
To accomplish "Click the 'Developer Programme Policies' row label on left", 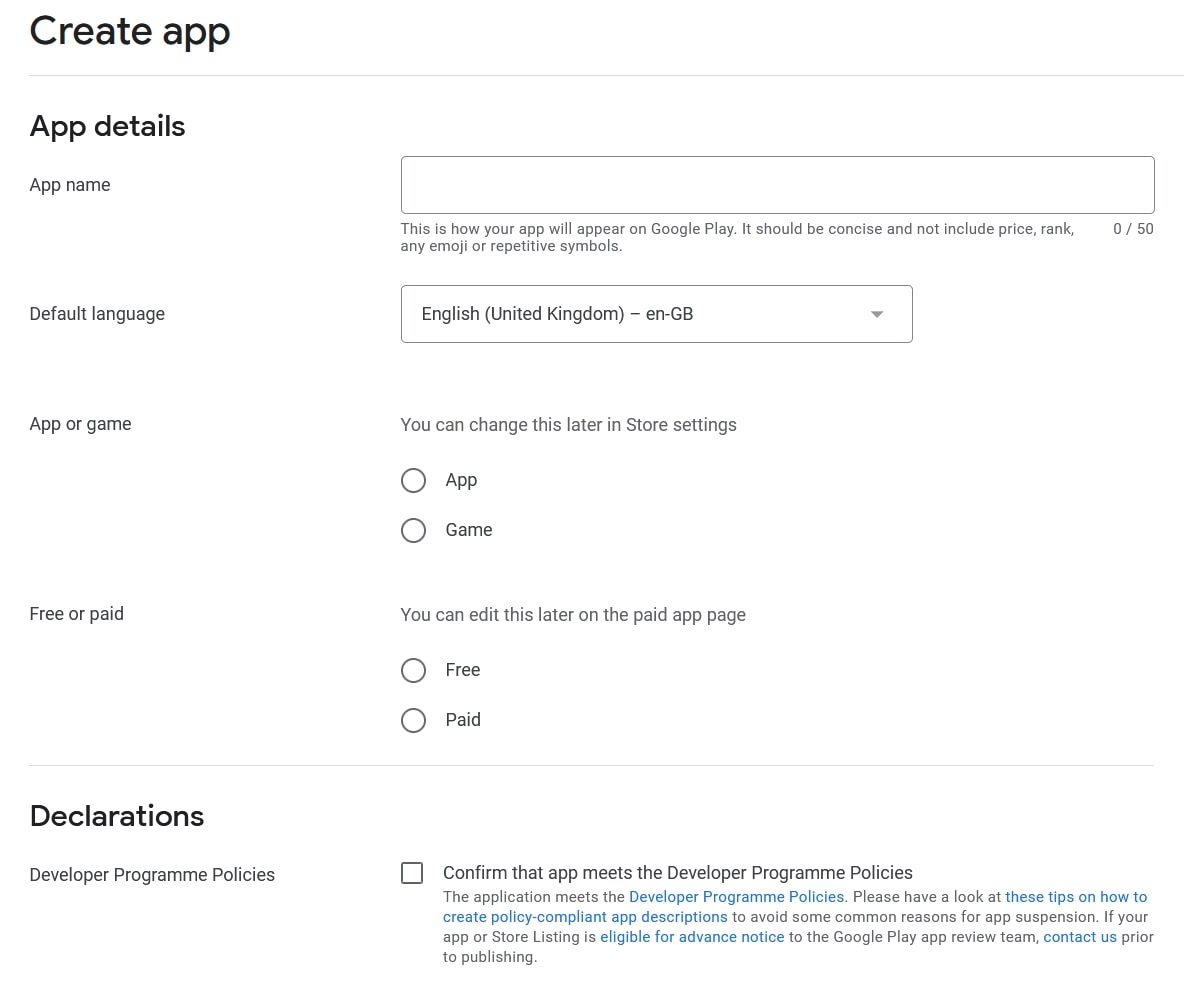I will (x=152, y=875).
